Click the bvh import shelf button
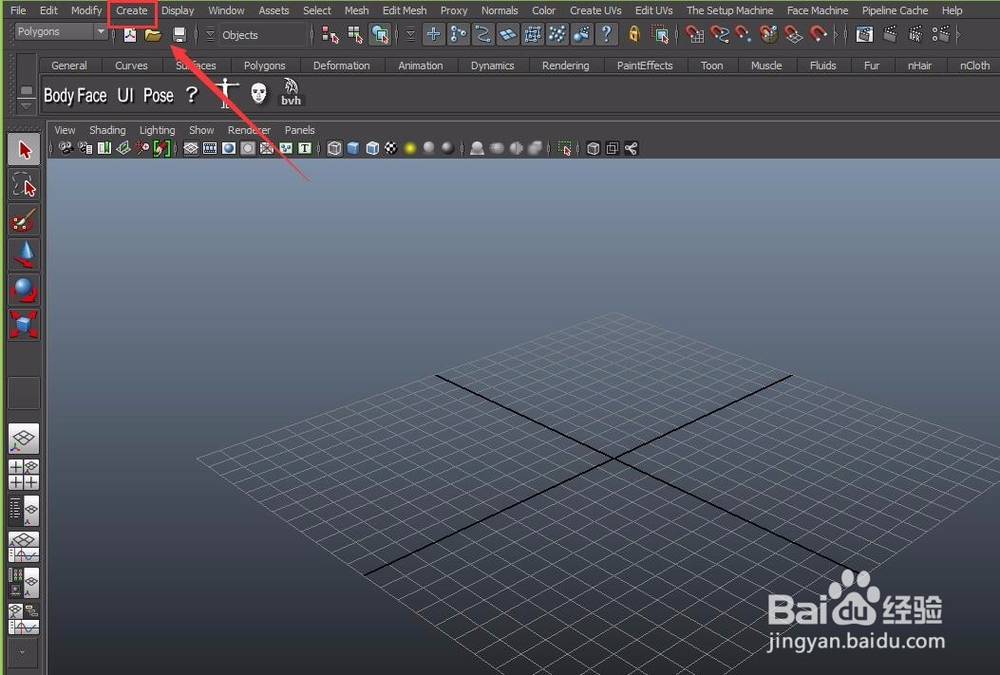 pos(291,92)
